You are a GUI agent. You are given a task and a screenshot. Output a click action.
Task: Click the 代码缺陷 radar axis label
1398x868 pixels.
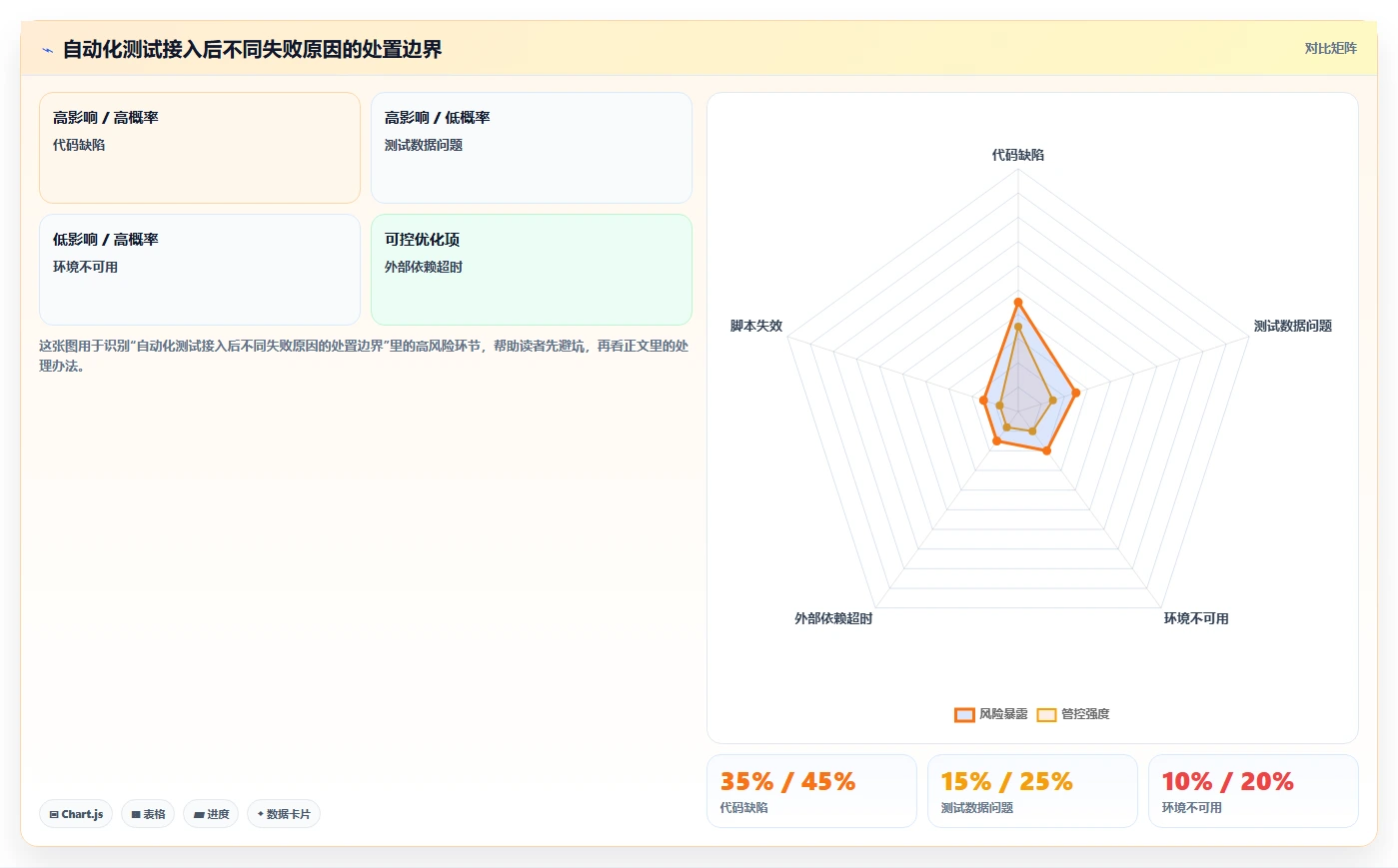[1018, 155]
